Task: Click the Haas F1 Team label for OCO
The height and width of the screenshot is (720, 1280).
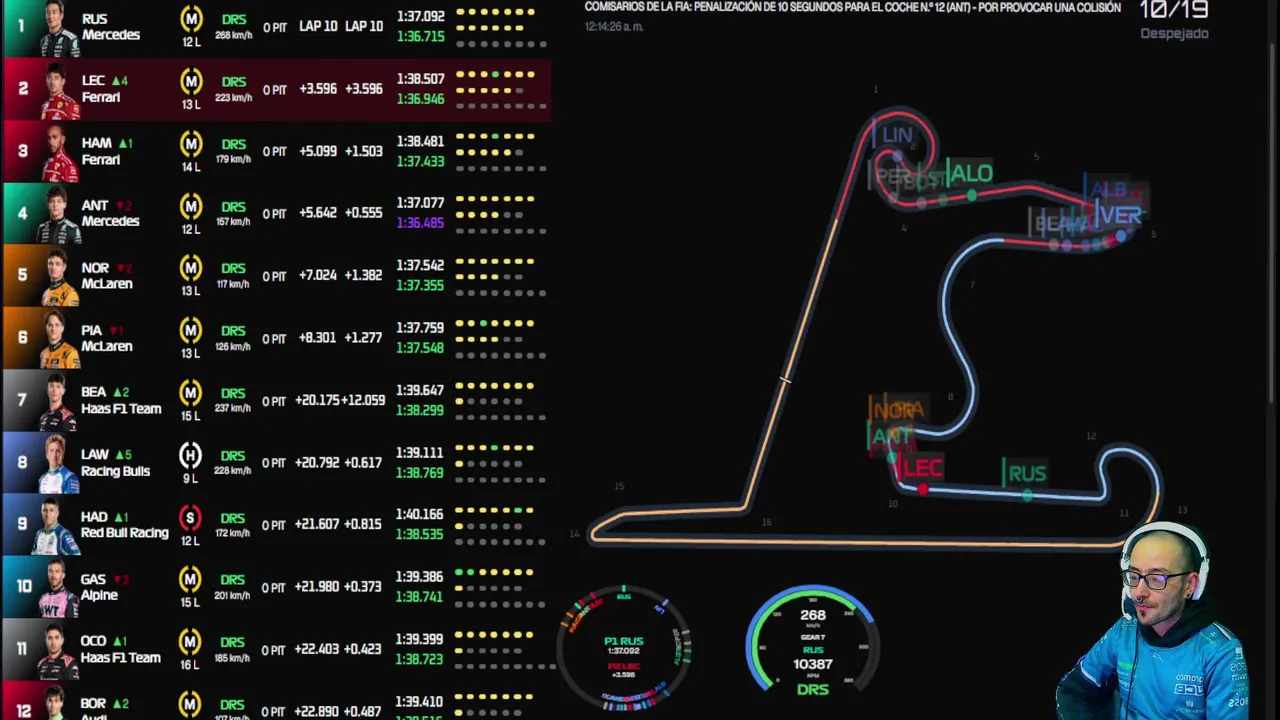Action: (x=121, y=658)
